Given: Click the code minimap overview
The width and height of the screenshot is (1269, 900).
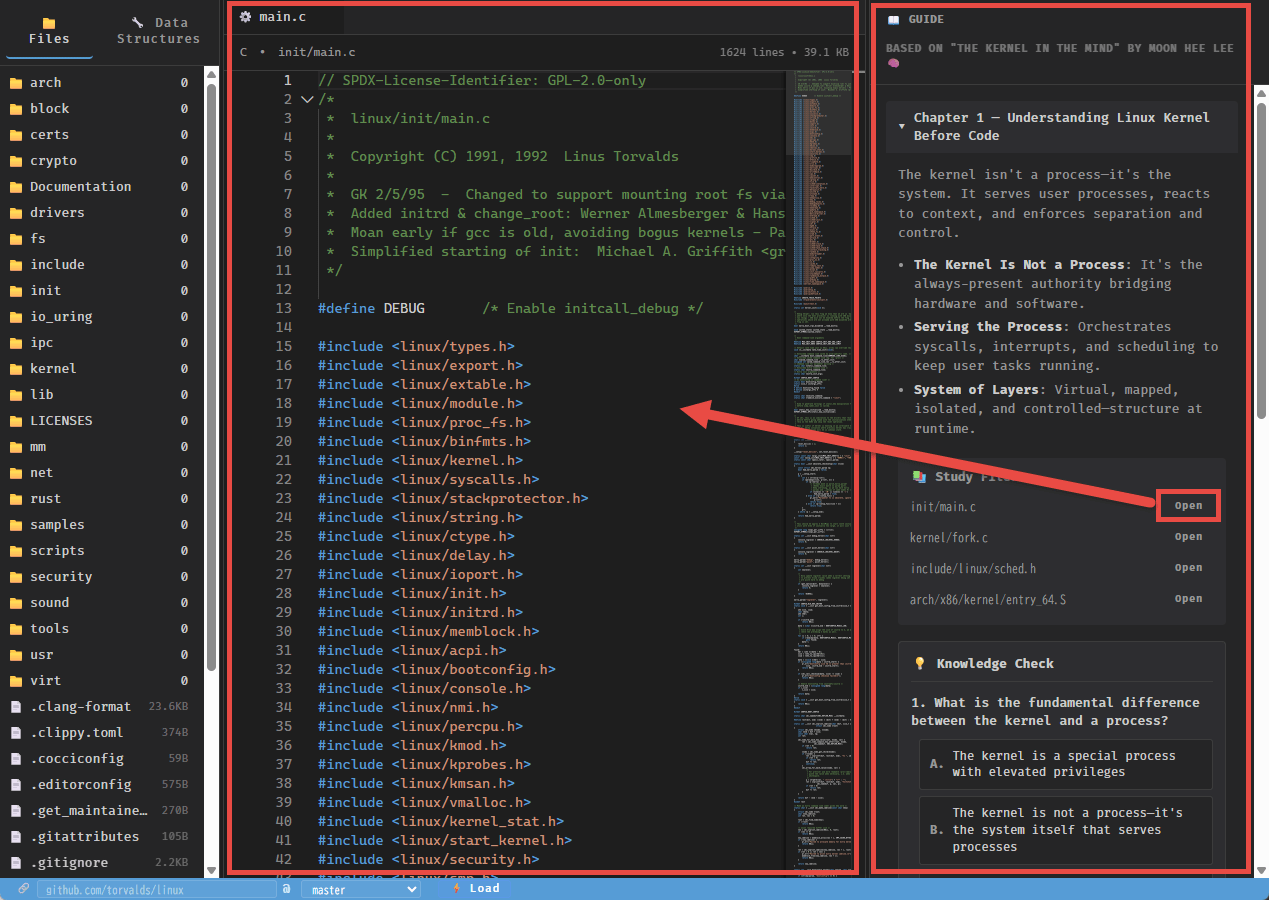Looking at the screenshot, I should (820, 400).
